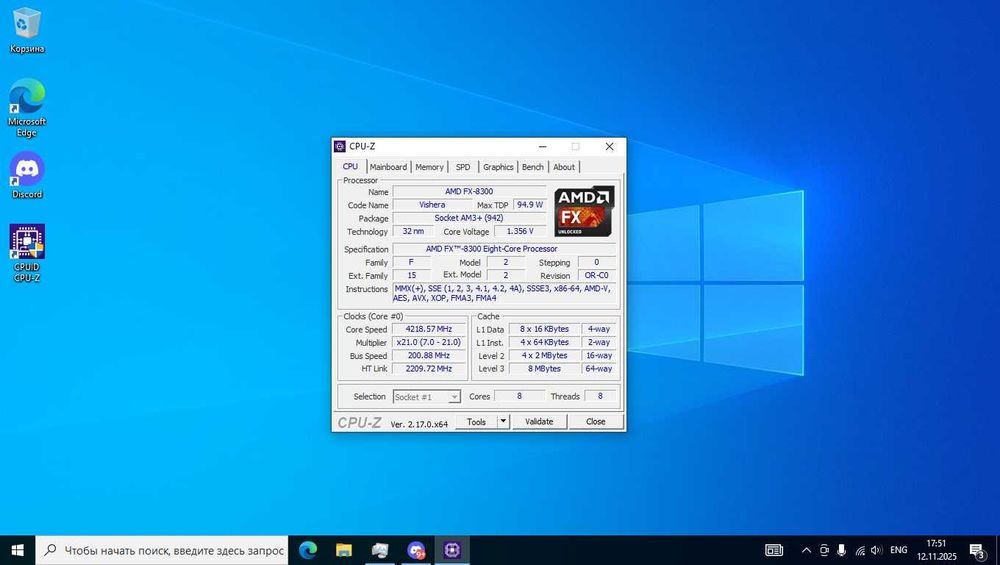Click the Cores count value
The width and height of the screenshot is (1000, 565).
pyautogui.click(x=519, y=396)
